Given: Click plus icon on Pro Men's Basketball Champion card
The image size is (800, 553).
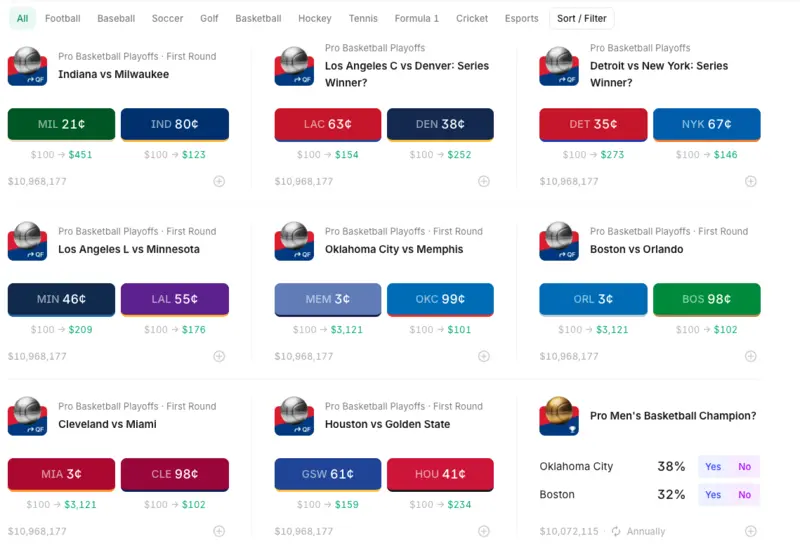Looking at the screenshot, I should [751, 531].
